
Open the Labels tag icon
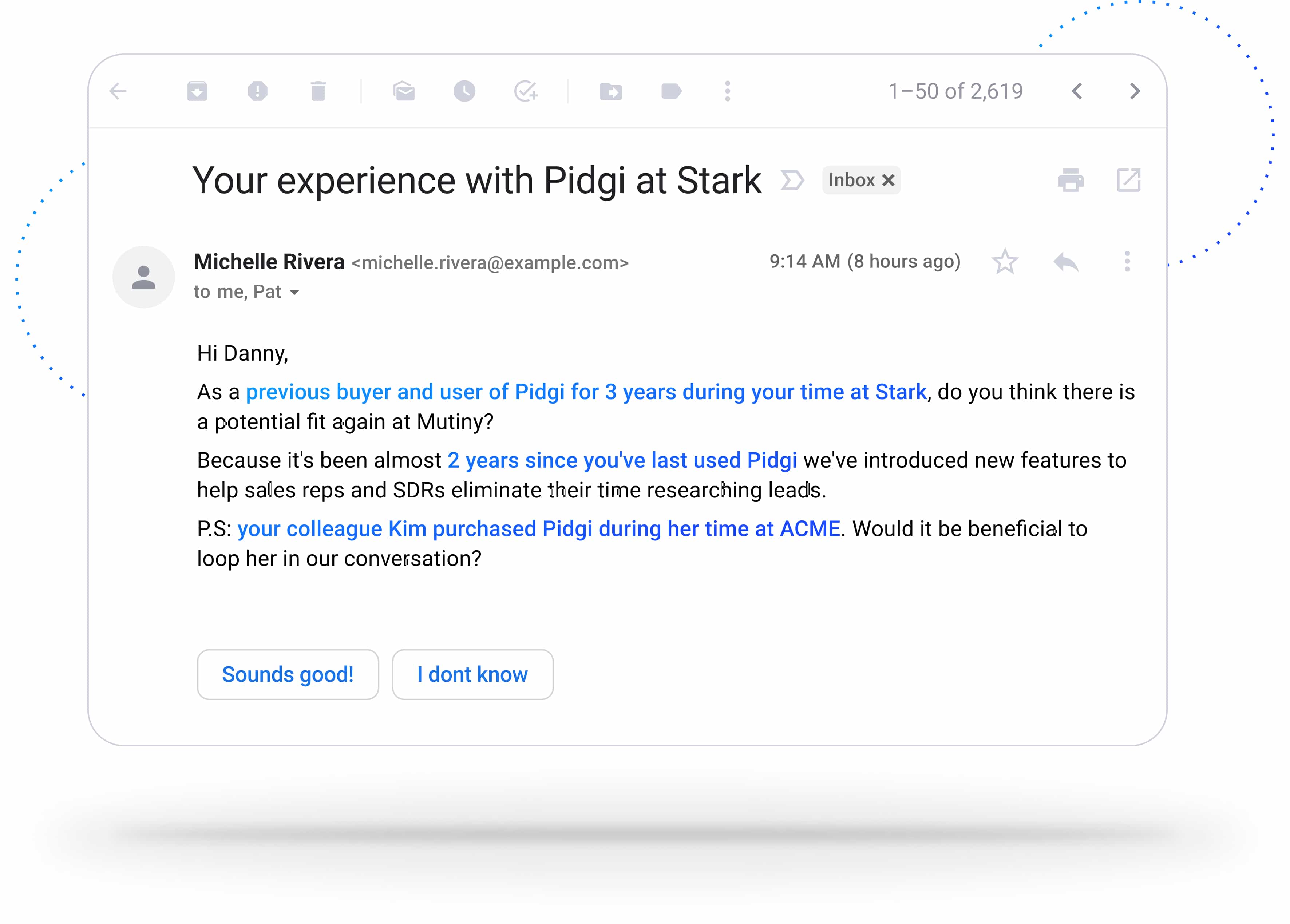(671, 91)
